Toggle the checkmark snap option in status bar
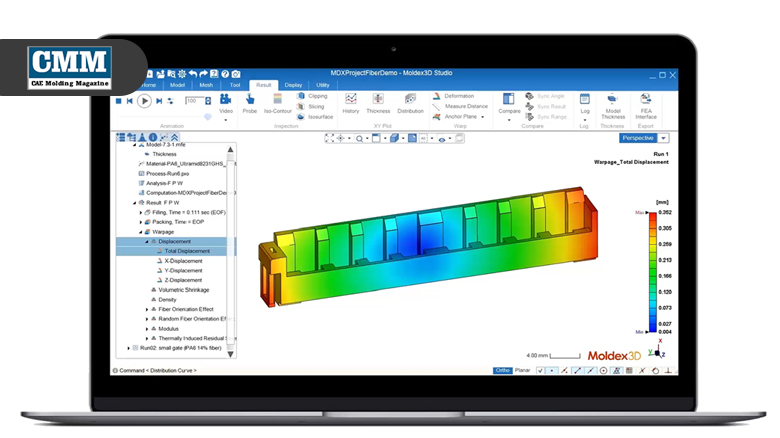The width and height of the screenshot is (780, 438). pyautogui.click(x=540, y=371)
